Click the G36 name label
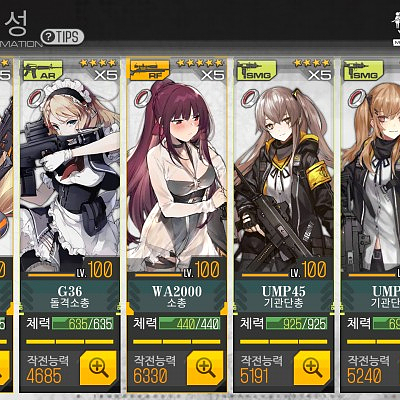The image size is (400, 400). tap(70, 291)
